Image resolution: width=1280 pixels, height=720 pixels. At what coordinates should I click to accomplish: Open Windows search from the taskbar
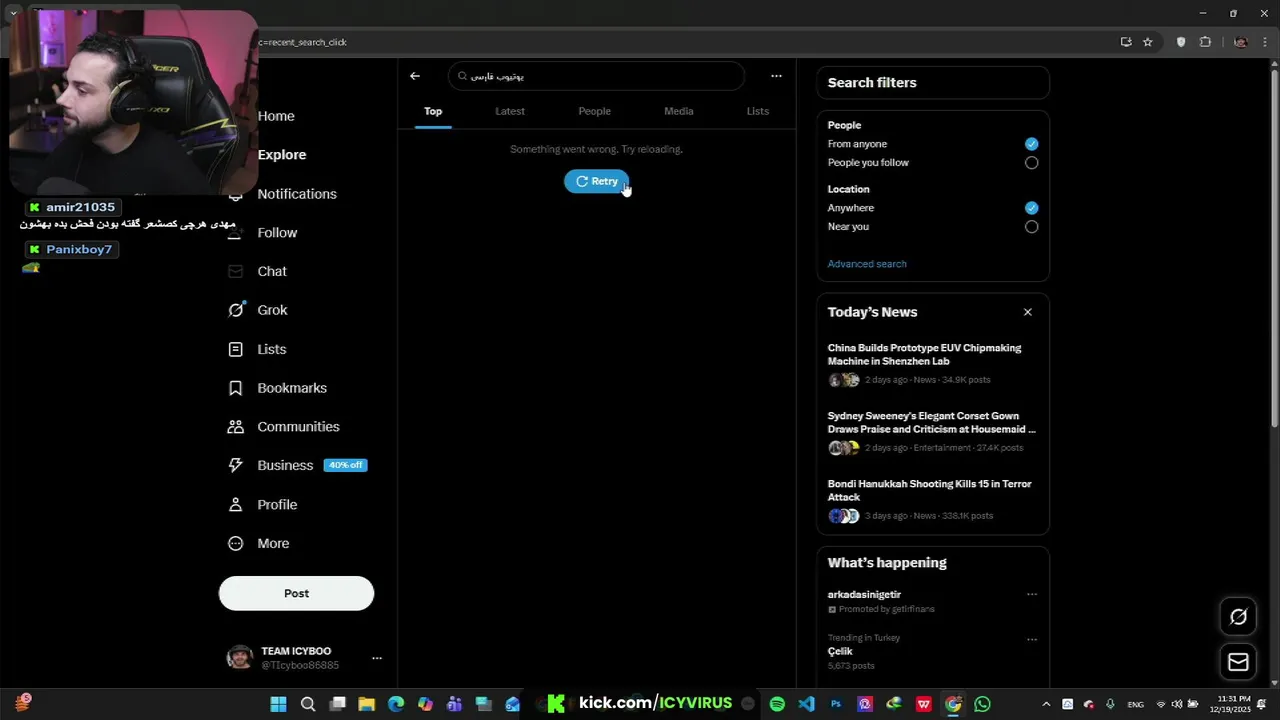pyautogui.click(x=308, y=704)
